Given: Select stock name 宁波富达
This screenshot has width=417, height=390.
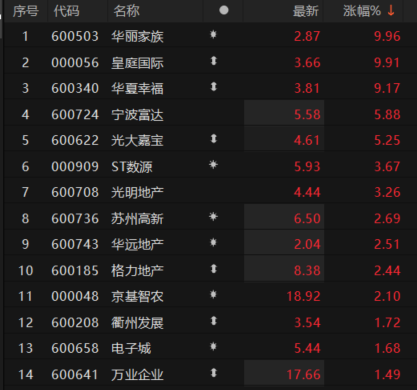Looking at the screenshot, I should tap(137, 115).
